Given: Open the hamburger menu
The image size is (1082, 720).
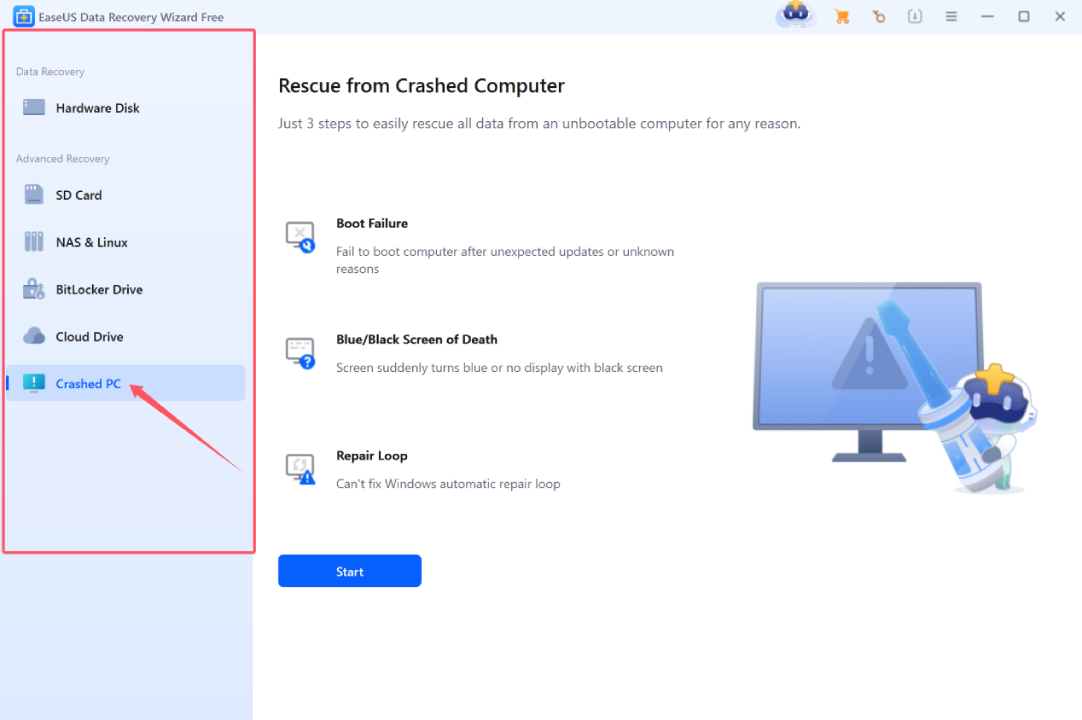Looking at the screenshot, I should pos(951,17).
